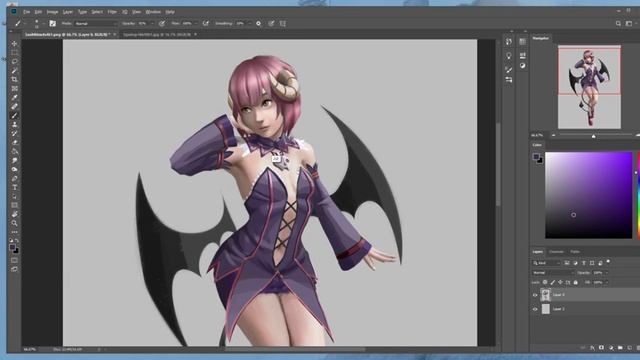Open the Flow slider arrow

click(x=196, y=24)
